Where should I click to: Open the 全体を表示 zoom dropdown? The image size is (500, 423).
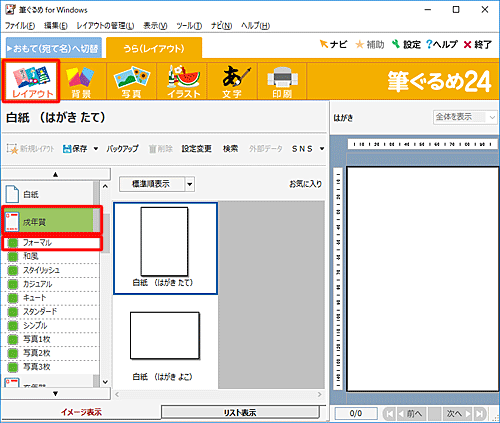tap(465, 117)
